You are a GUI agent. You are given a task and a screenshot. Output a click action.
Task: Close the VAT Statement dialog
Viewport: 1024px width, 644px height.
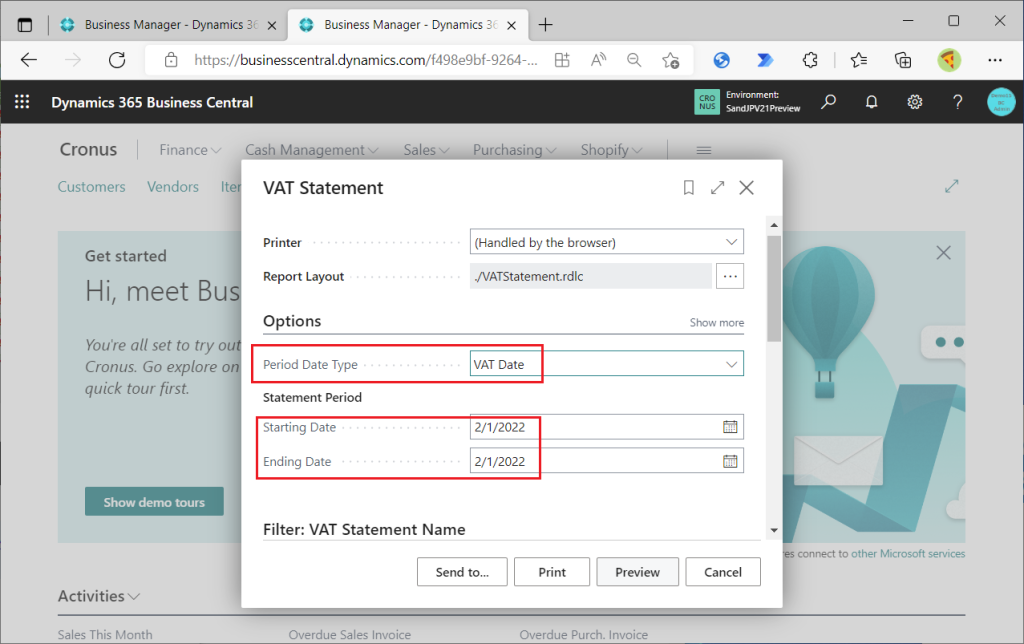click(x=746, y=188)
